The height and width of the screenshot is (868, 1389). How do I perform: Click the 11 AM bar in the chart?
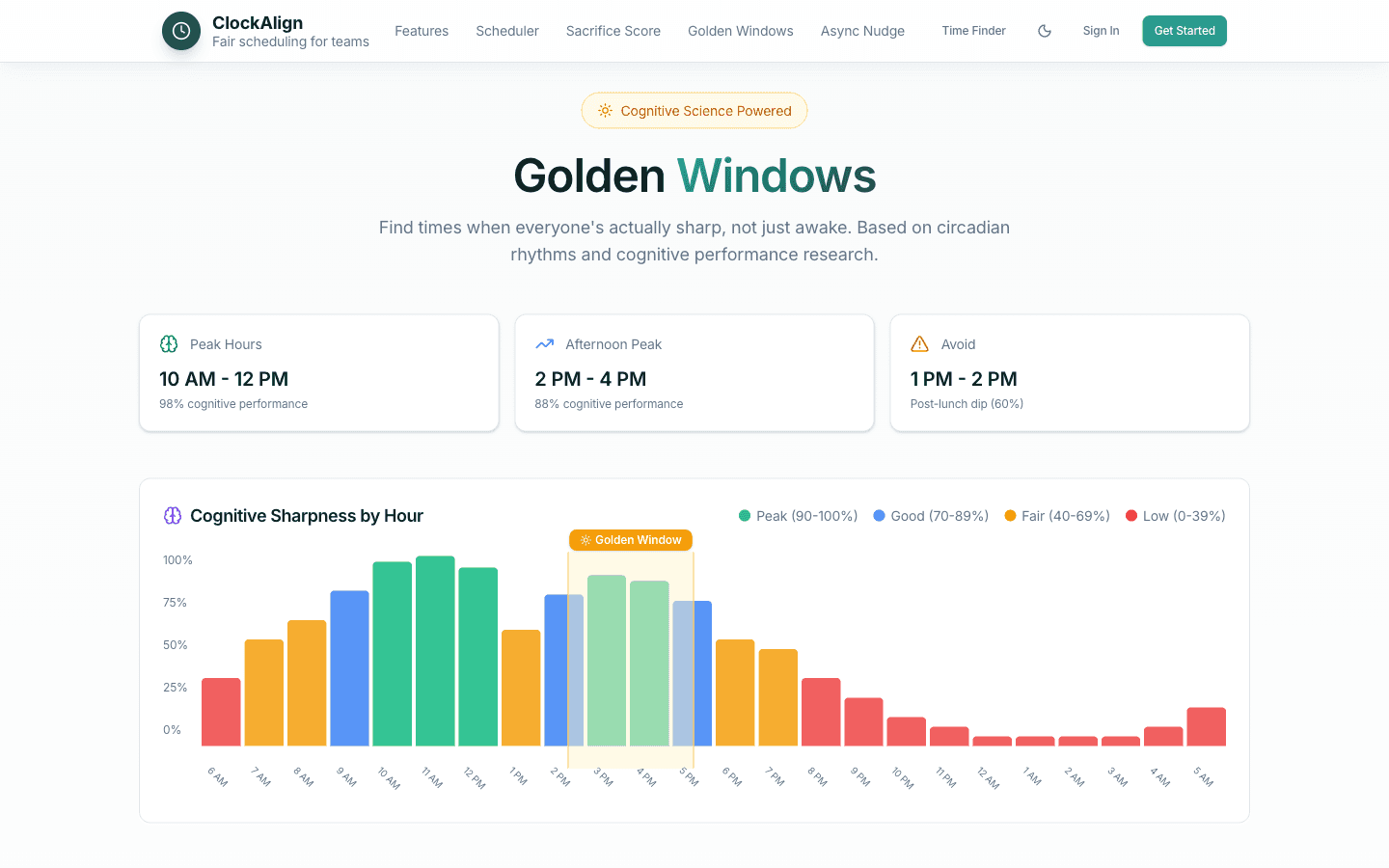435,651
